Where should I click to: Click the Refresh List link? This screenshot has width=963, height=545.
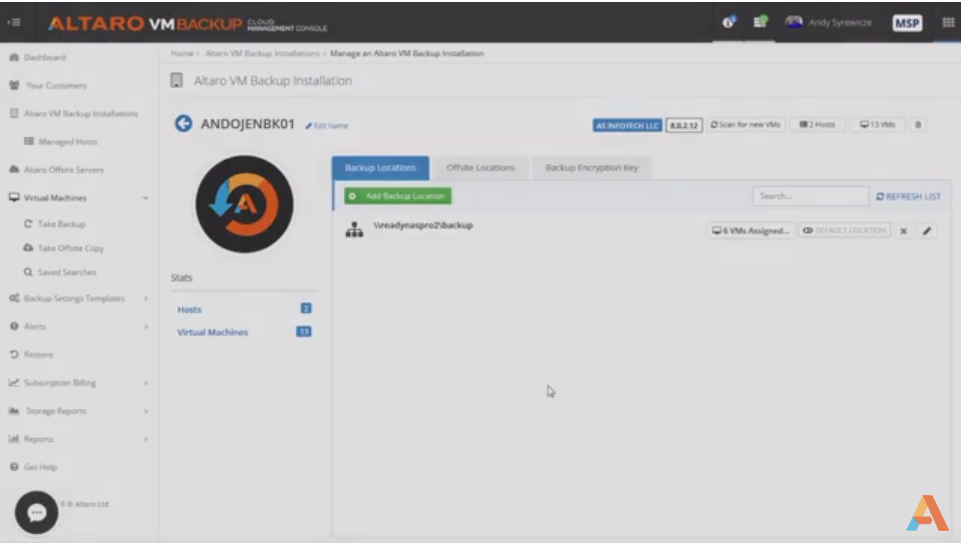click(x=907, y=197)
